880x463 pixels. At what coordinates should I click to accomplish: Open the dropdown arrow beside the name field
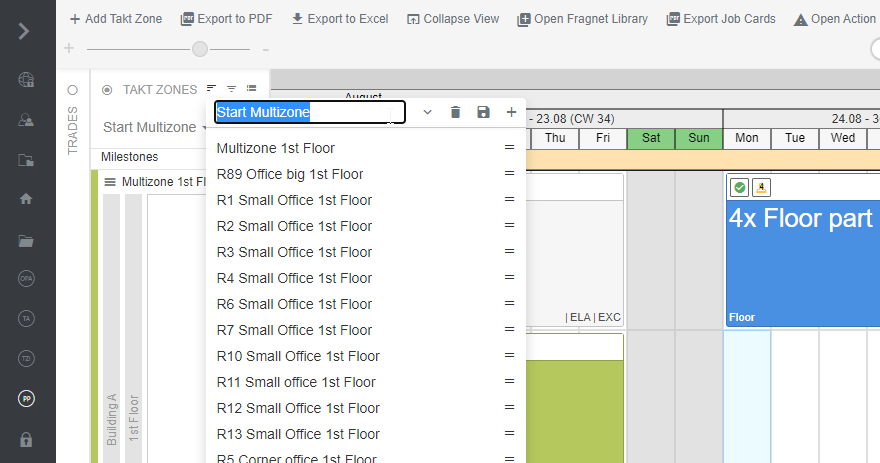427,112
